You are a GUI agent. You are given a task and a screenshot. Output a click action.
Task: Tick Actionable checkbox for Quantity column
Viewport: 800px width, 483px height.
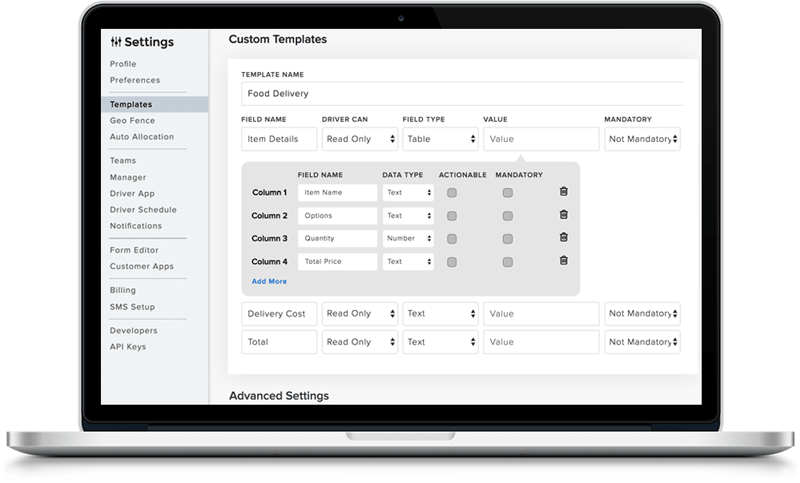tap(452, 238)
